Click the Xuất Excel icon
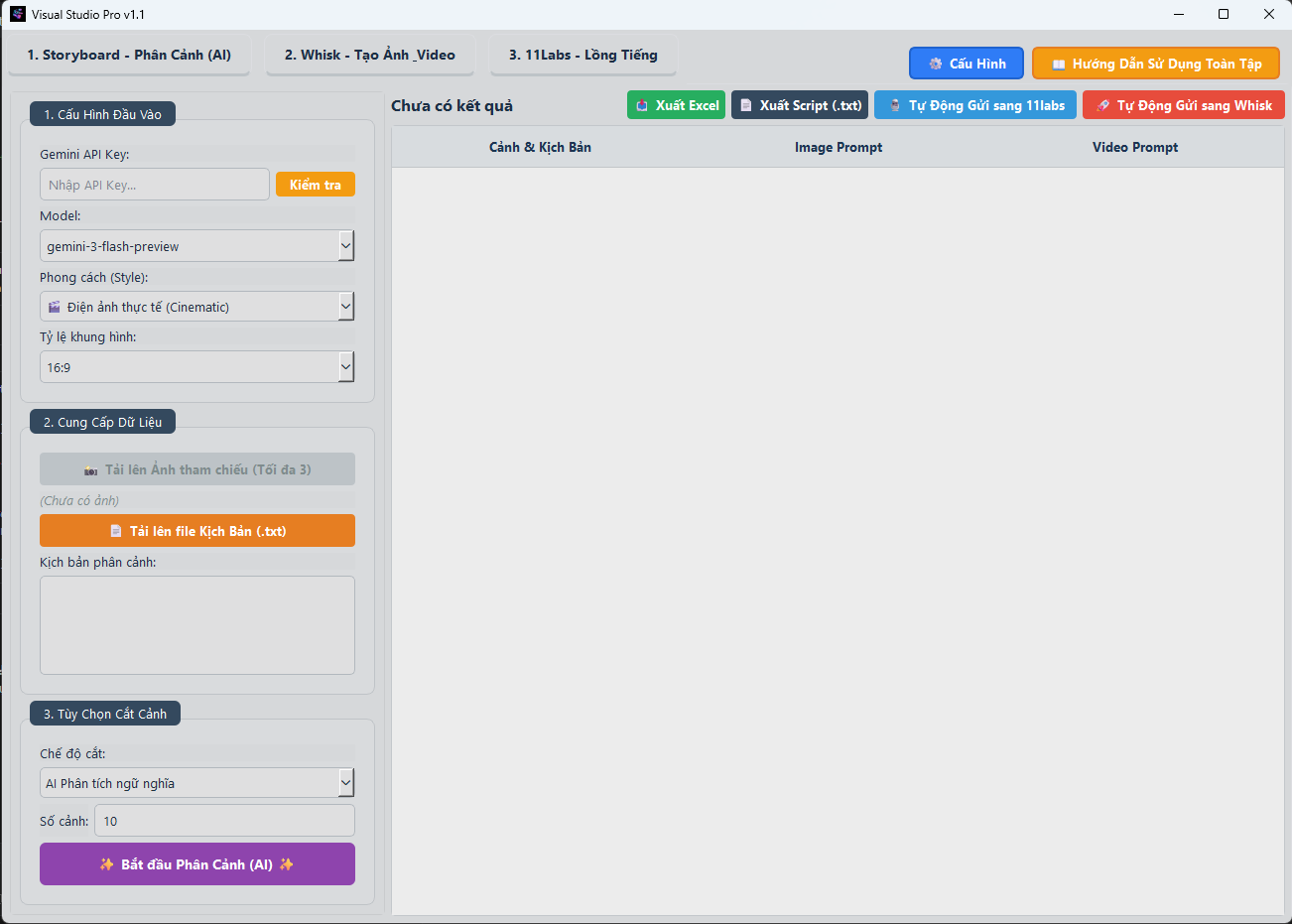The height and width of the screenshot is (924, 1292). point(642,105)
